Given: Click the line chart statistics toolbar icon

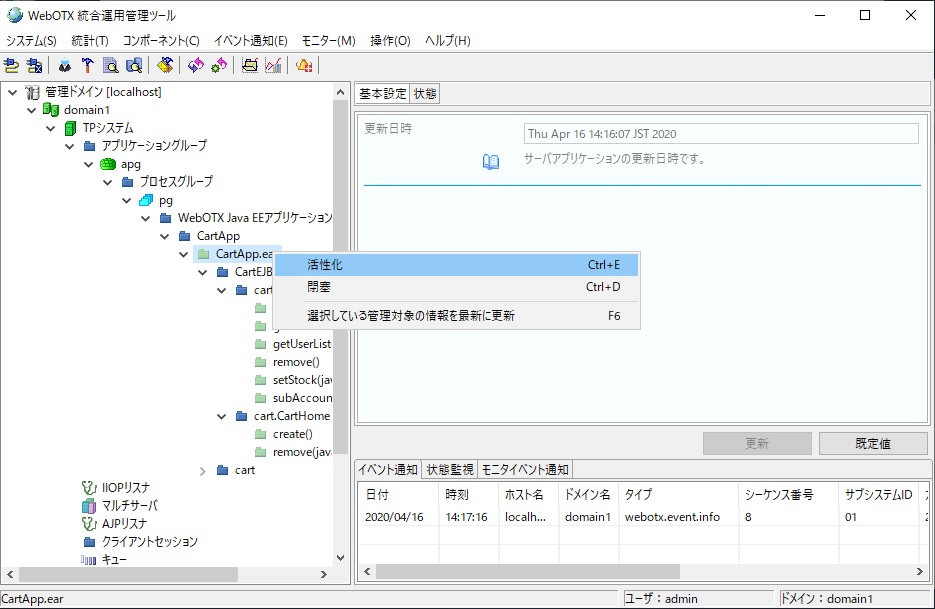Looking at the screenshot, I should click(x=272, y=66).
